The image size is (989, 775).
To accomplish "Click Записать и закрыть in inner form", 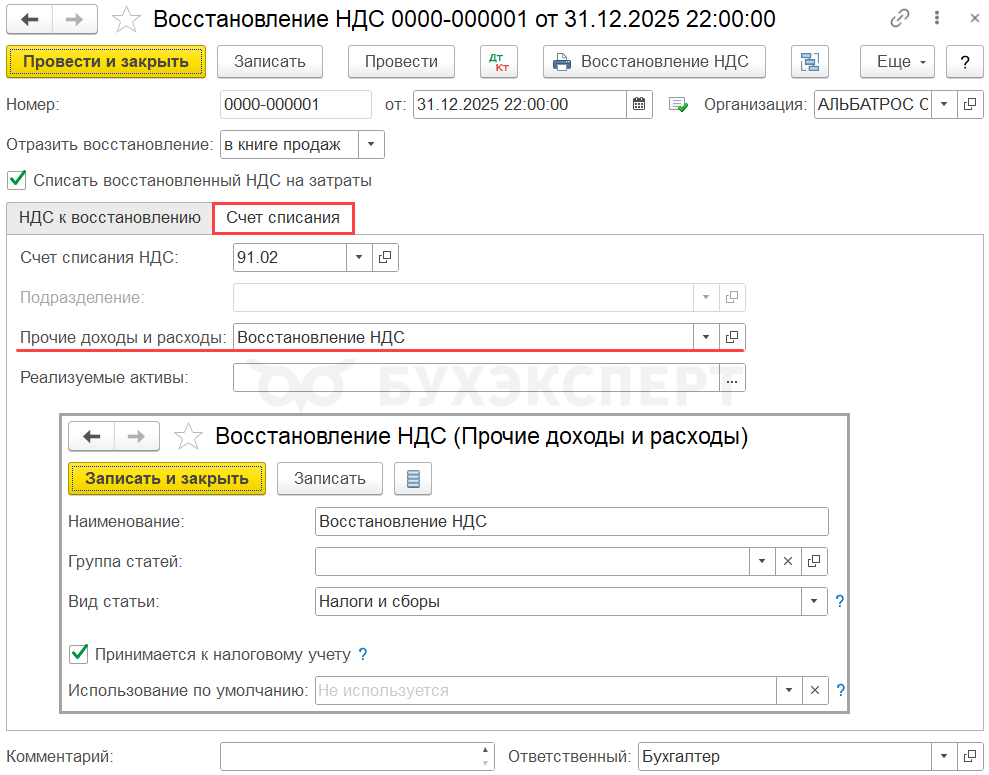I will [x=166, y=478].
